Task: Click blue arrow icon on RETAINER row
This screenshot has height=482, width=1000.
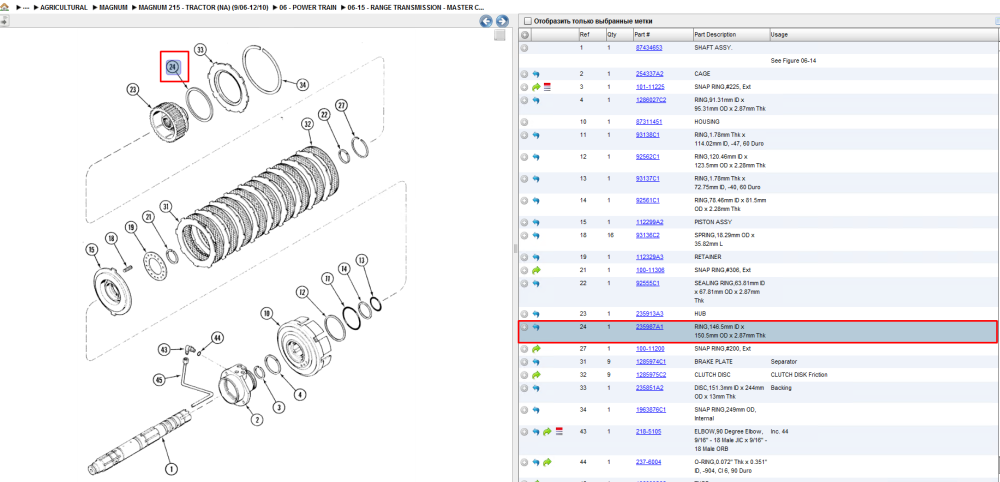Action: click(536, 257)
